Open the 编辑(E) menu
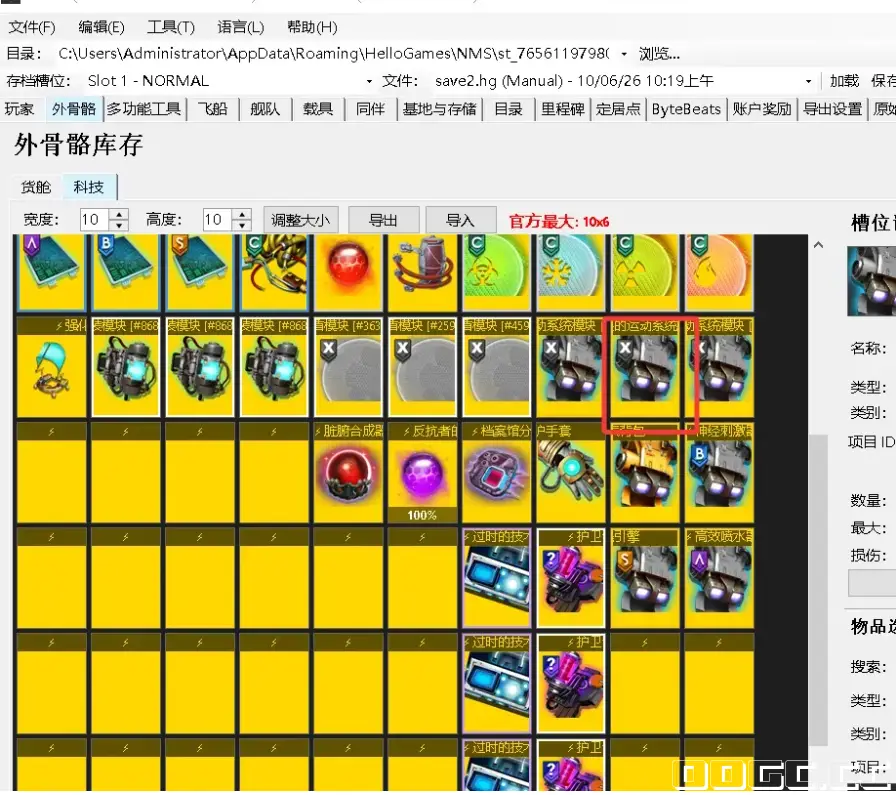896x795 pixels. [101, 27]
